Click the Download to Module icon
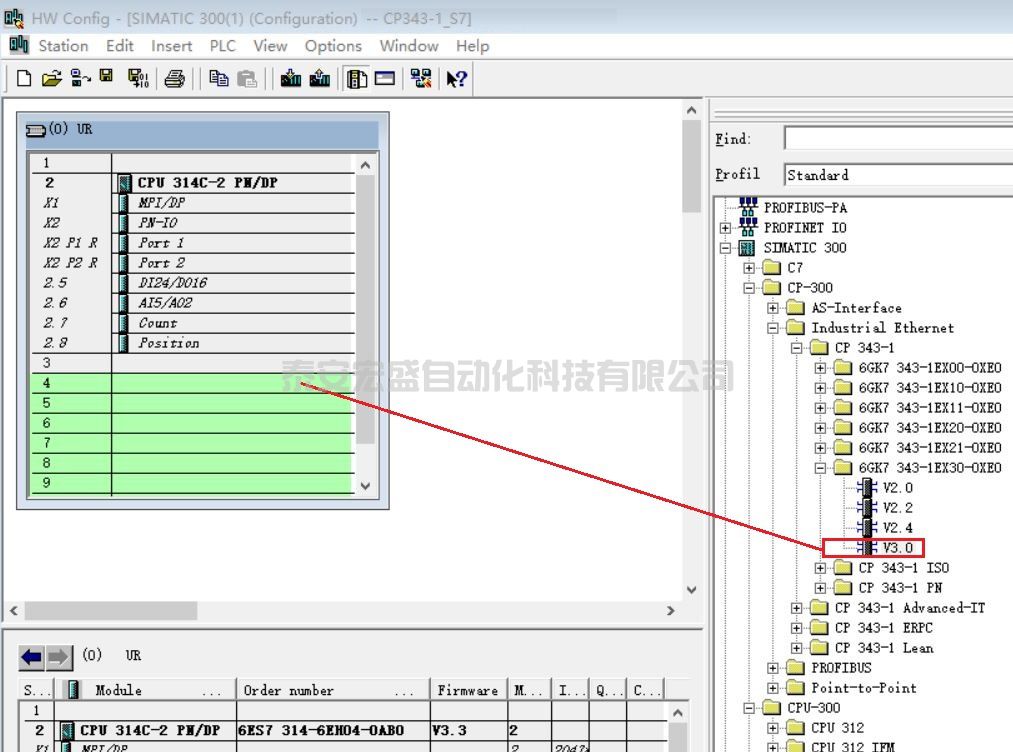The height and width of the screenshot is (752, 1013). [x=291, y=79]
